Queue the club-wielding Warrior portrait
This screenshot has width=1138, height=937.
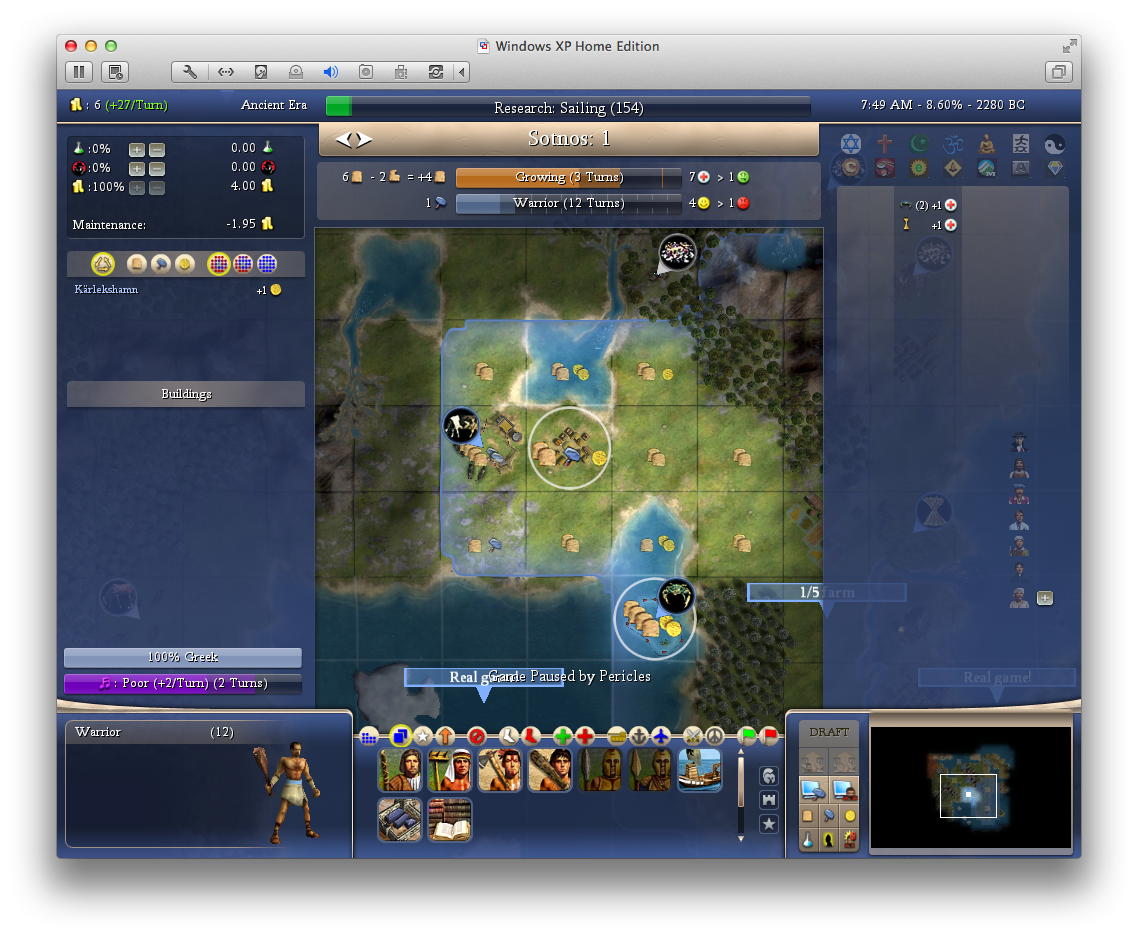tap(550, 770)
